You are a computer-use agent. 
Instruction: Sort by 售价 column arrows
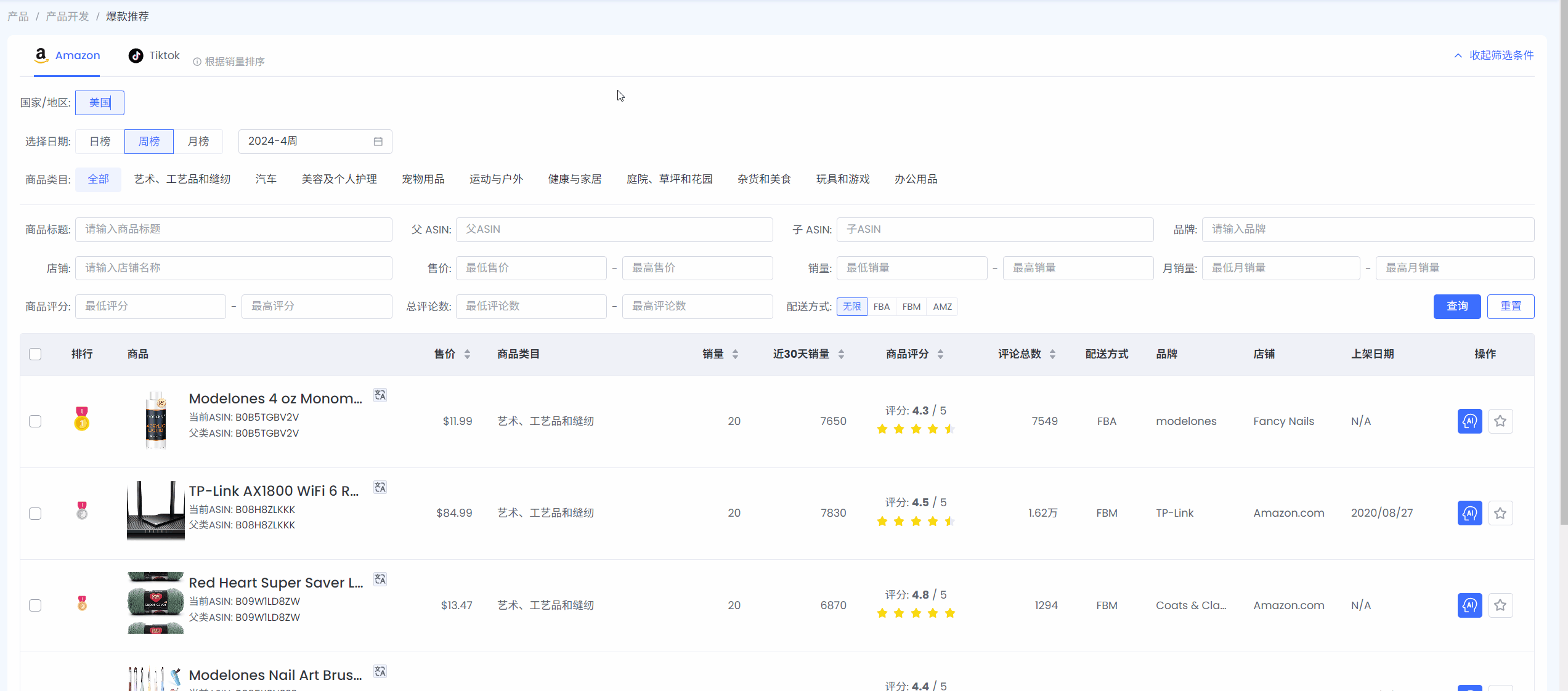point(467,354)
